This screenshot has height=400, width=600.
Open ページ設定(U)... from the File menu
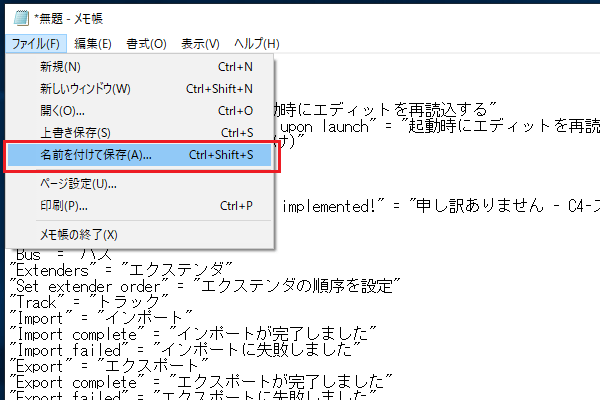click(79, 184)
